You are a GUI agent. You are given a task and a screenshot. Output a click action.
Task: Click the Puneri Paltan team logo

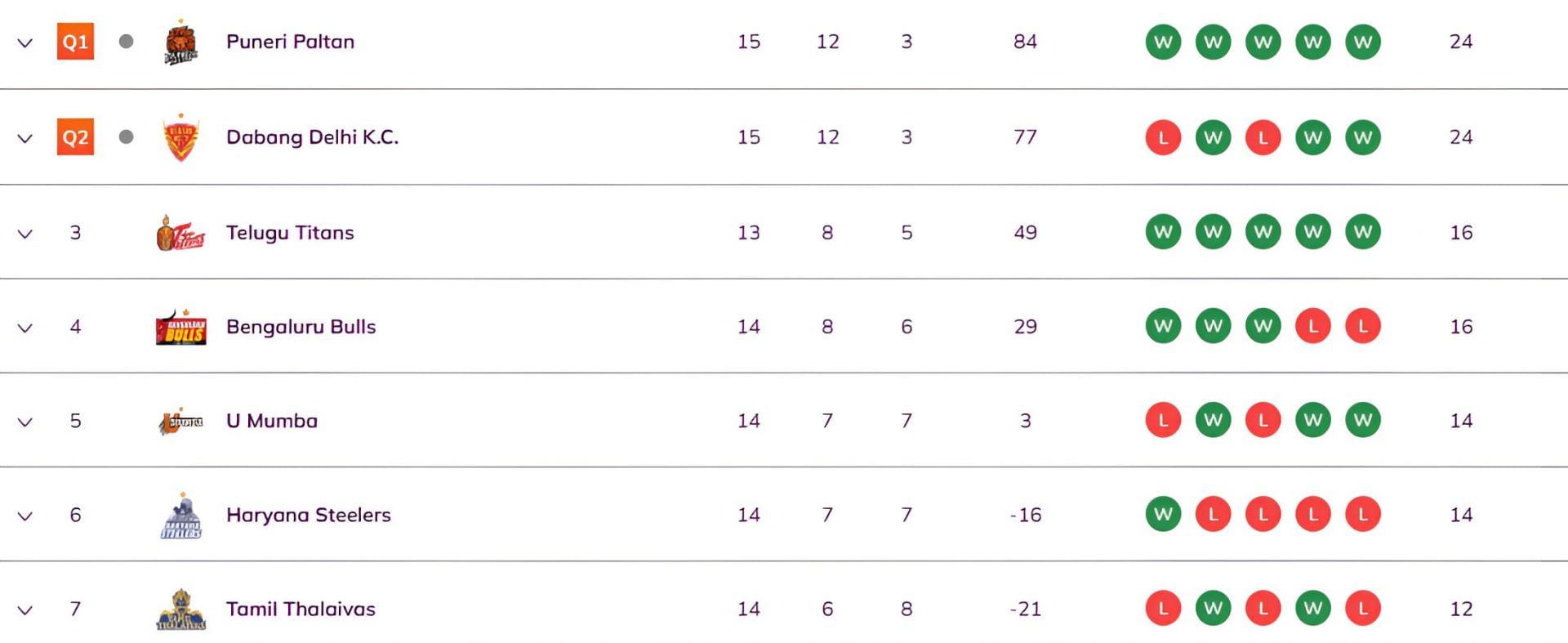(x=180, y=43)
